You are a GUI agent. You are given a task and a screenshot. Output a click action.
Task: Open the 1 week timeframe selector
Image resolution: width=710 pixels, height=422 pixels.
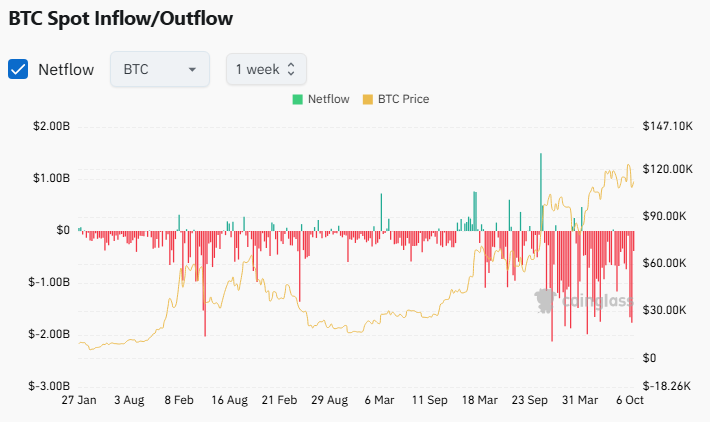tap(265, 69)
